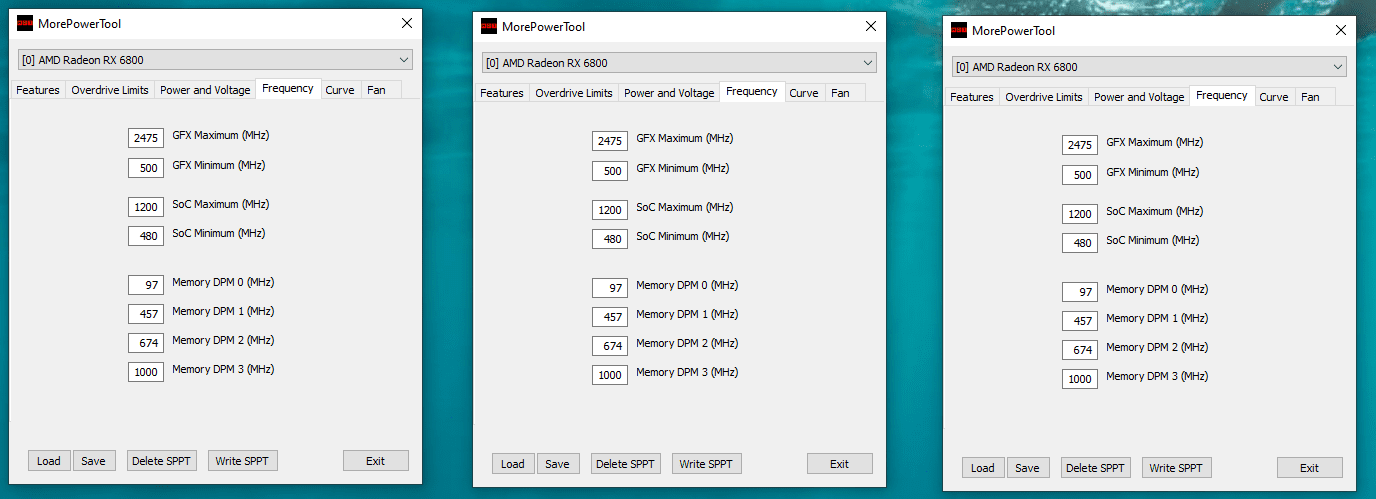Click GFX Maximum field in rightmost window

coord(1080,145)
